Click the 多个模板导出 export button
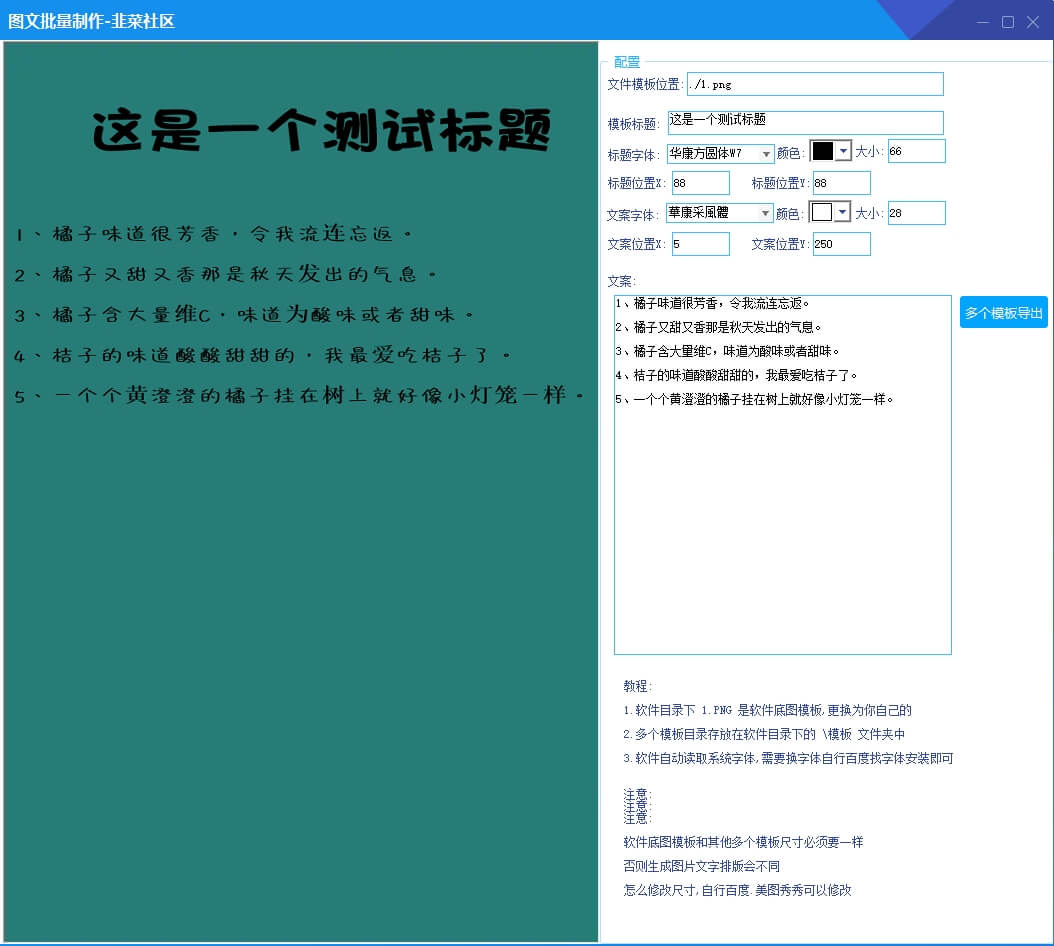The image size is (1054, 946). 1003,312
